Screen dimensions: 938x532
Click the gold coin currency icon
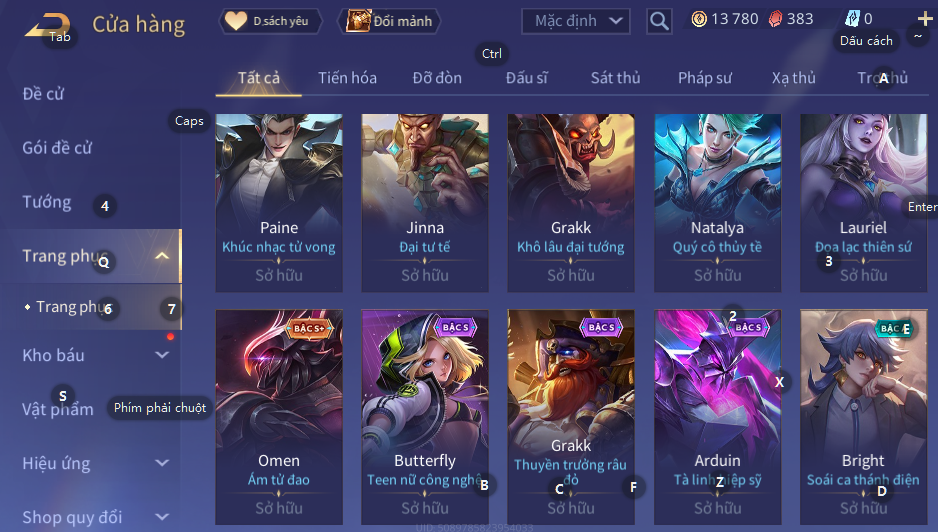point(699,19)
